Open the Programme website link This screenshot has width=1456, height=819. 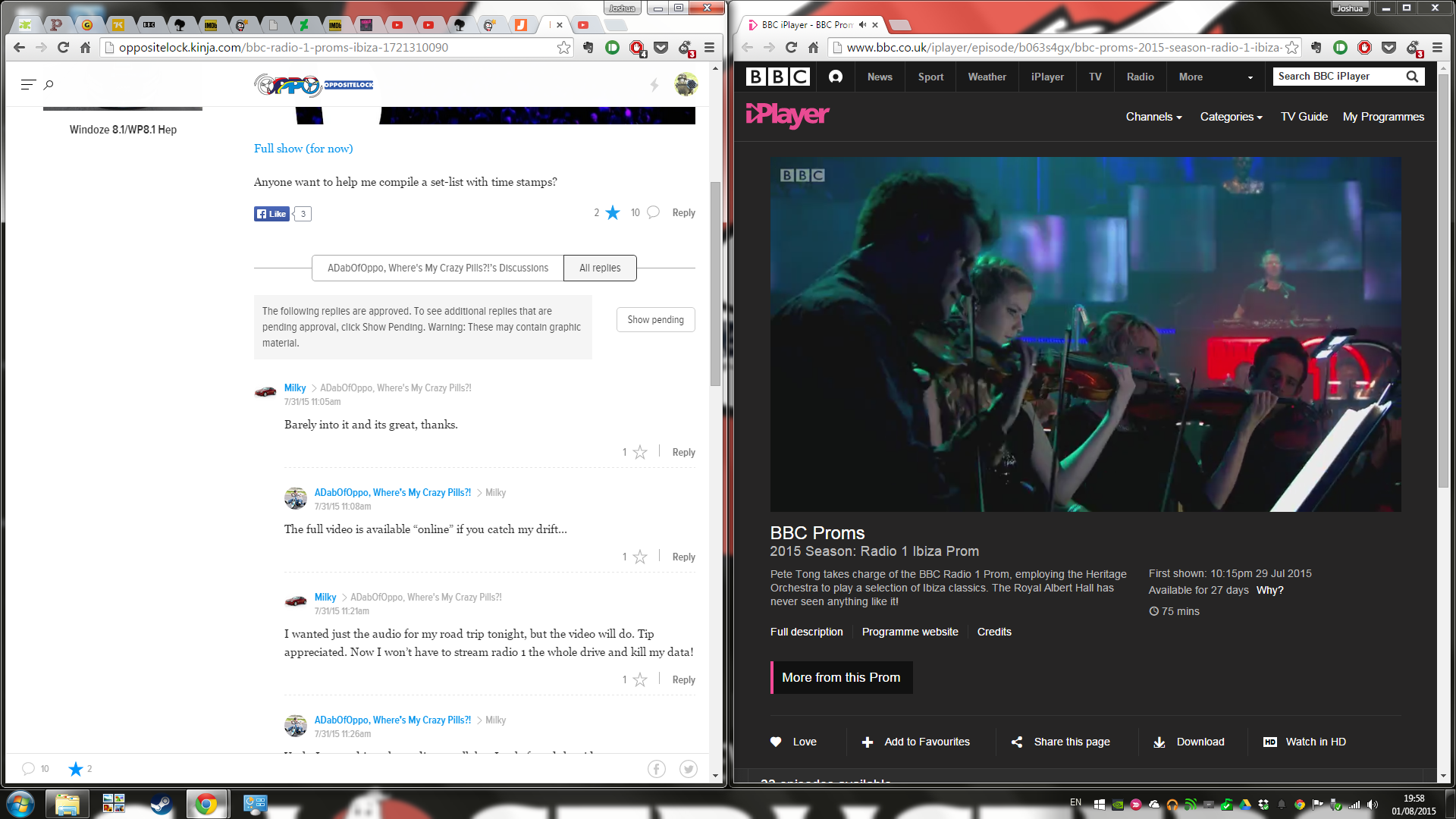click(x=909, y=632)
